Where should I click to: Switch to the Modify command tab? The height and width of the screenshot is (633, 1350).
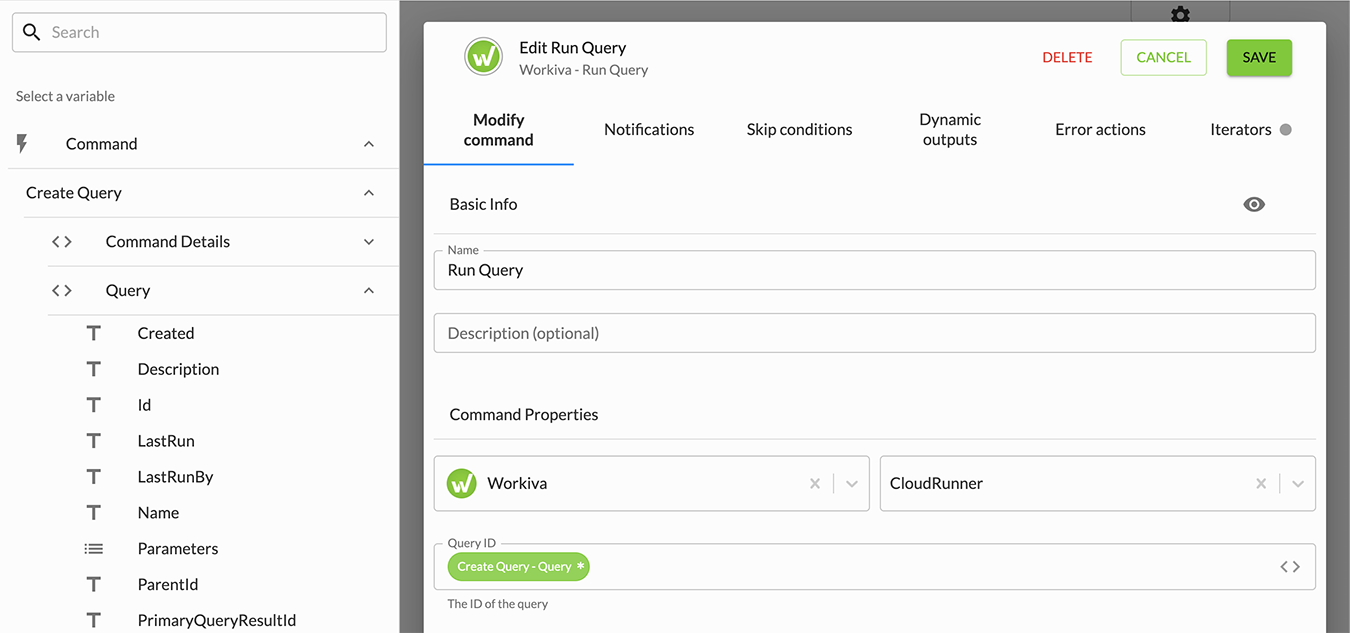point(499,130)
